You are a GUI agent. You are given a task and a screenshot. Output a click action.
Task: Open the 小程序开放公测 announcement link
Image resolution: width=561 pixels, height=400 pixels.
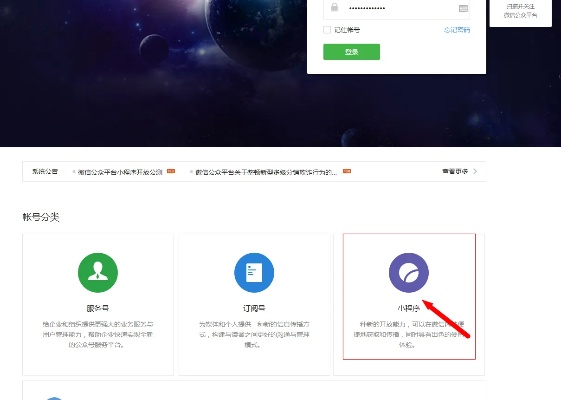(x=120, y=172)
